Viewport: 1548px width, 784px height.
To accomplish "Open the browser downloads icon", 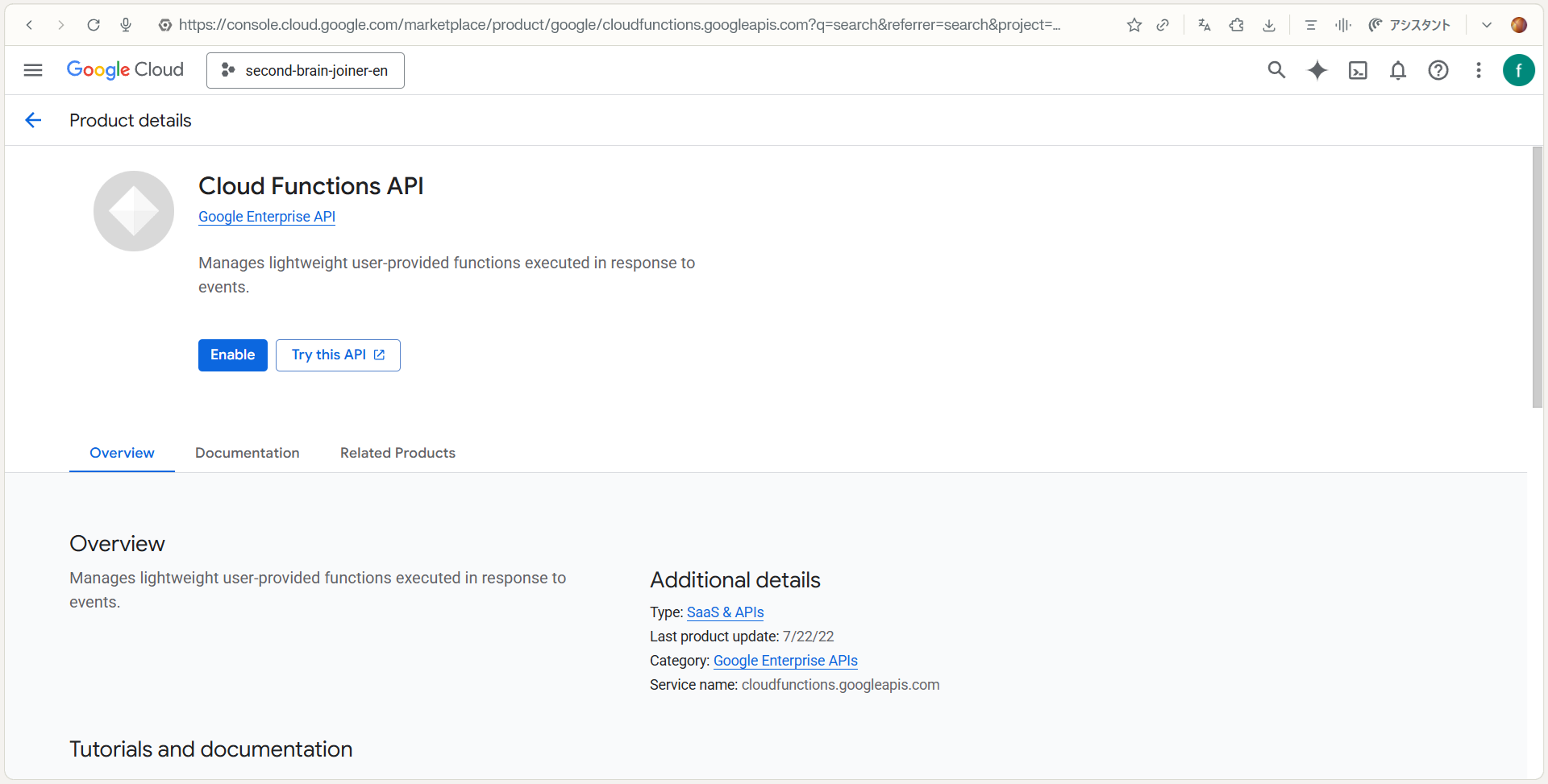I will [x=1269, y=24].
